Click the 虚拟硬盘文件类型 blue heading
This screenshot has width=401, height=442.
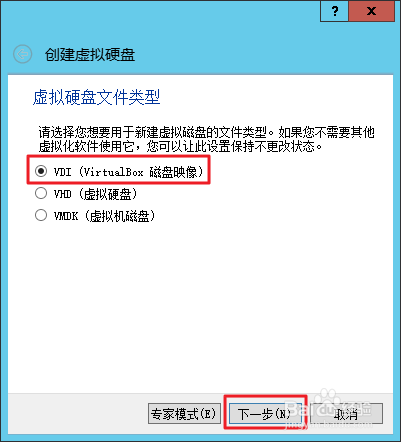coord(97,97)
